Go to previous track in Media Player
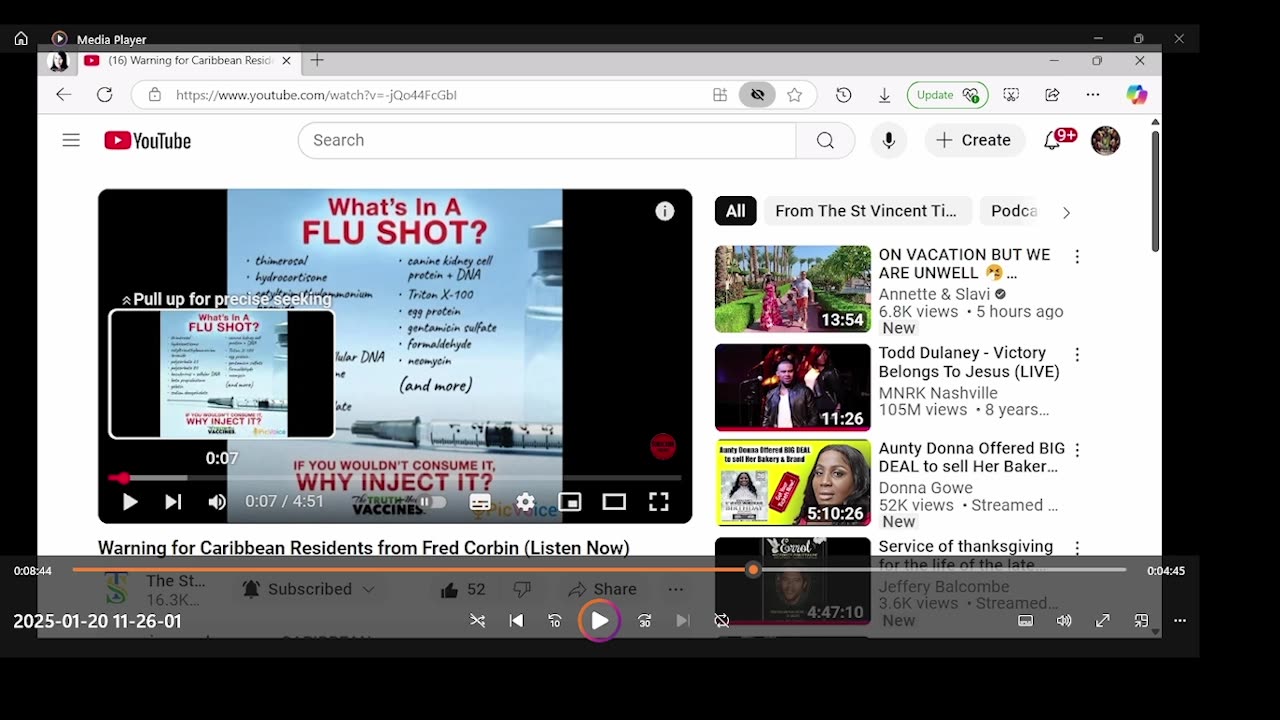Viewport: 1280px width, 720px height. 516,621
